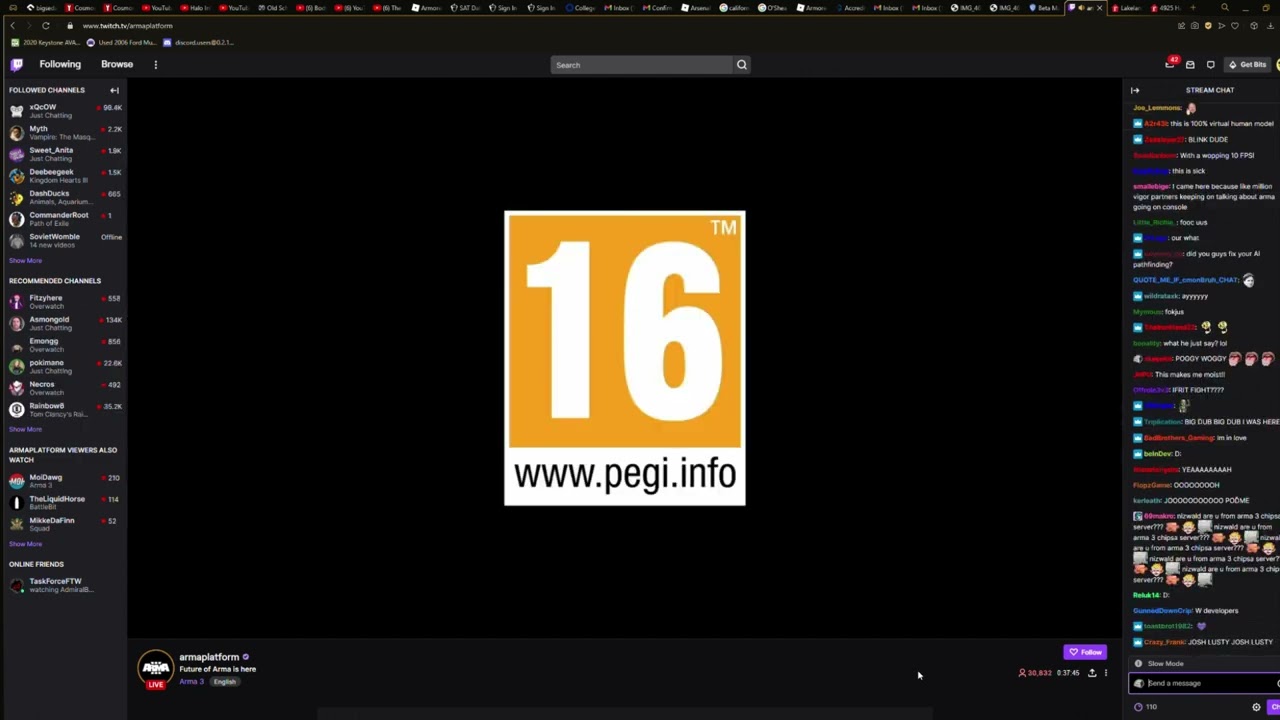This screenshot has width=1280, height=720.
Task: Click the browser snapshot camera icon
Action: (x=1194, y=26)
